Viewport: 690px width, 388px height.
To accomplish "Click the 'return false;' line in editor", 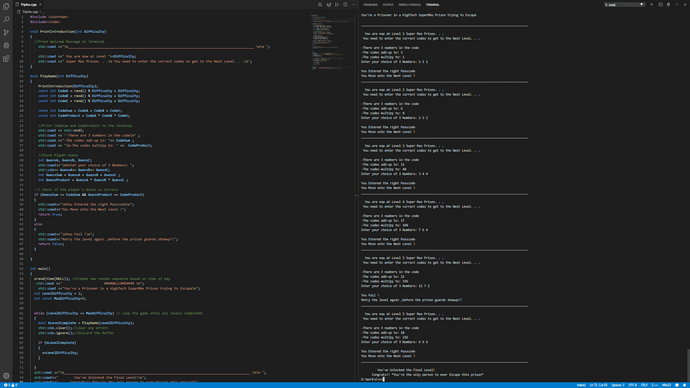I will click(x=51, y=244).
